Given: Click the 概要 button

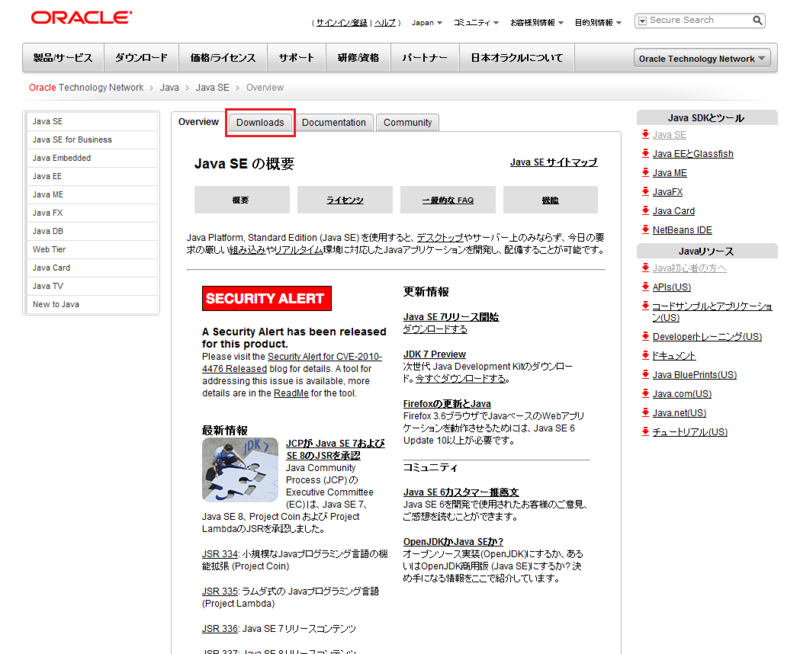Looking at the screenshot, I should [x=242, y=199].
